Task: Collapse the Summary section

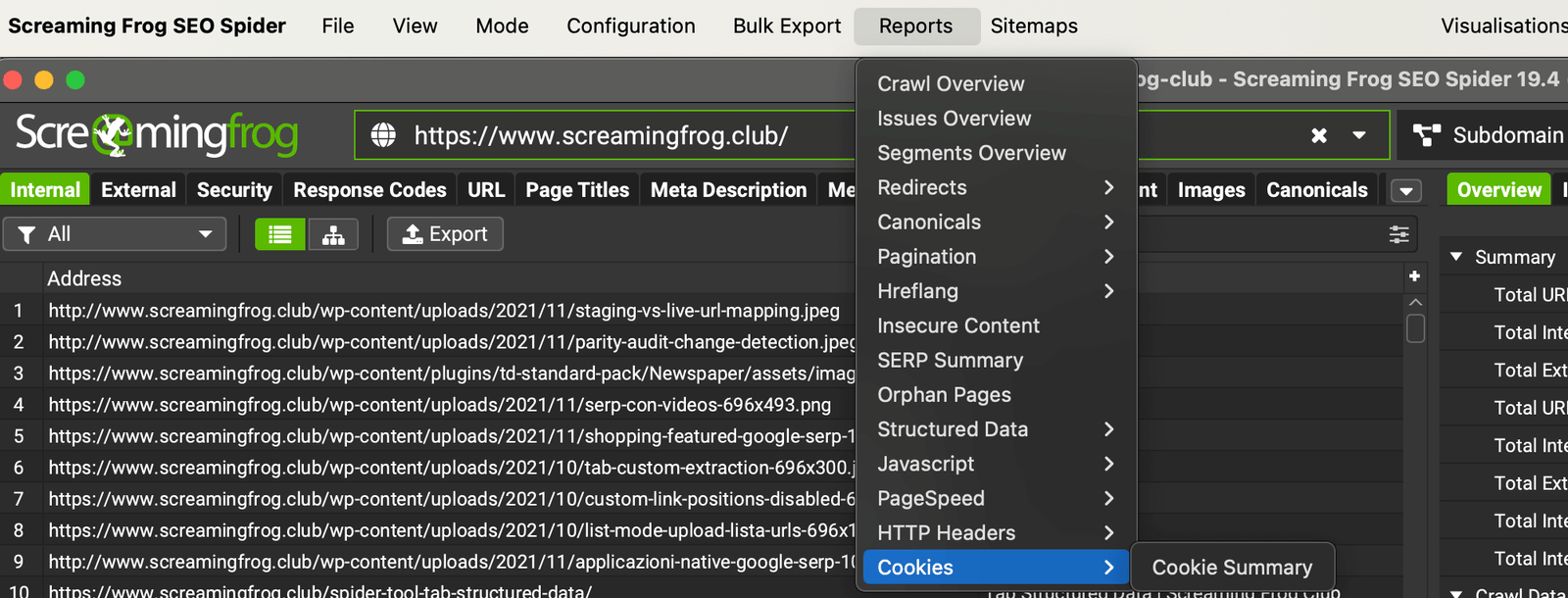Action: [1456, 257]
